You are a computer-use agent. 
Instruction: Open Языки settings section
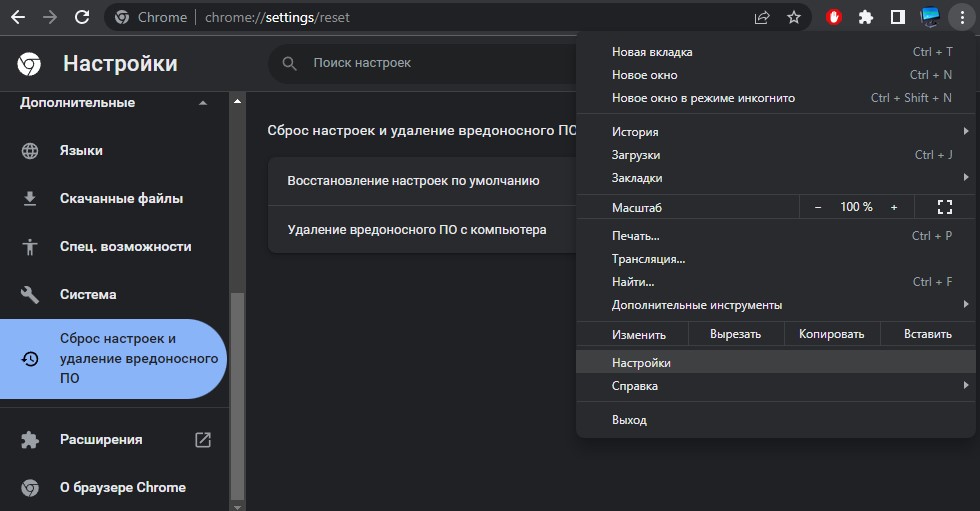pos(114,151)
